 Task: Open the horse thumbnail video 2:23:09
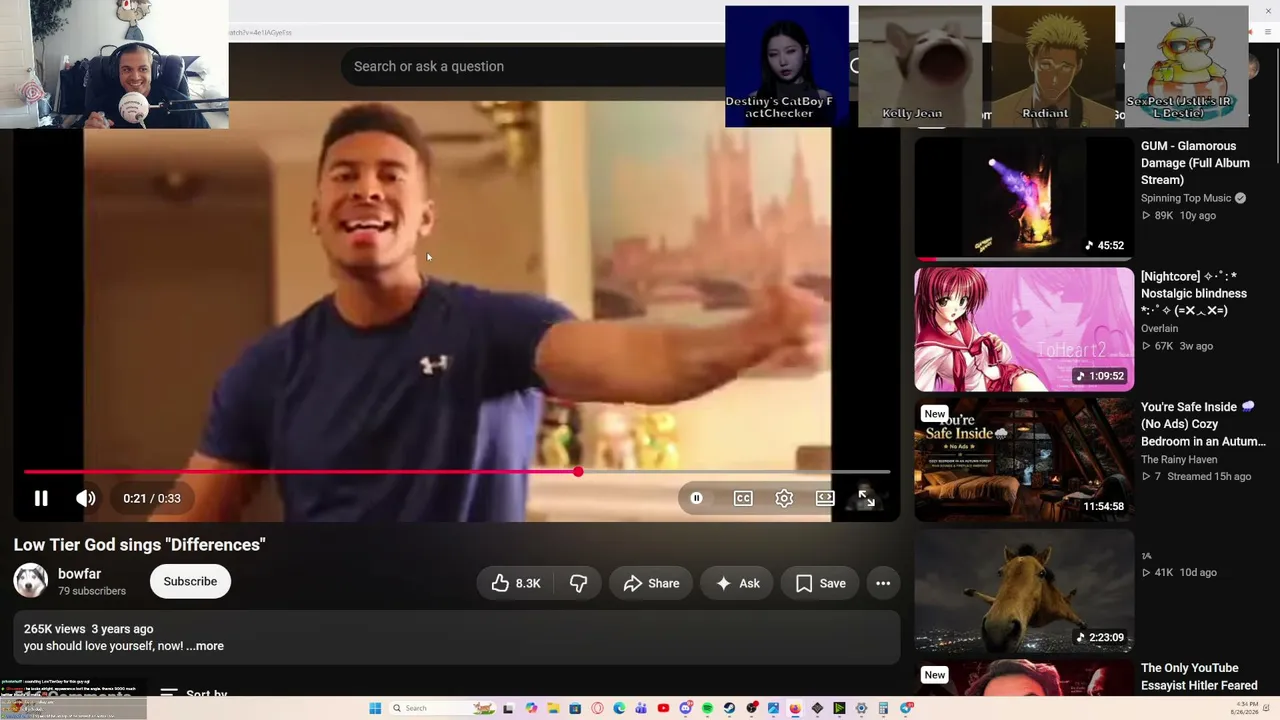(x=1024, y=591)
